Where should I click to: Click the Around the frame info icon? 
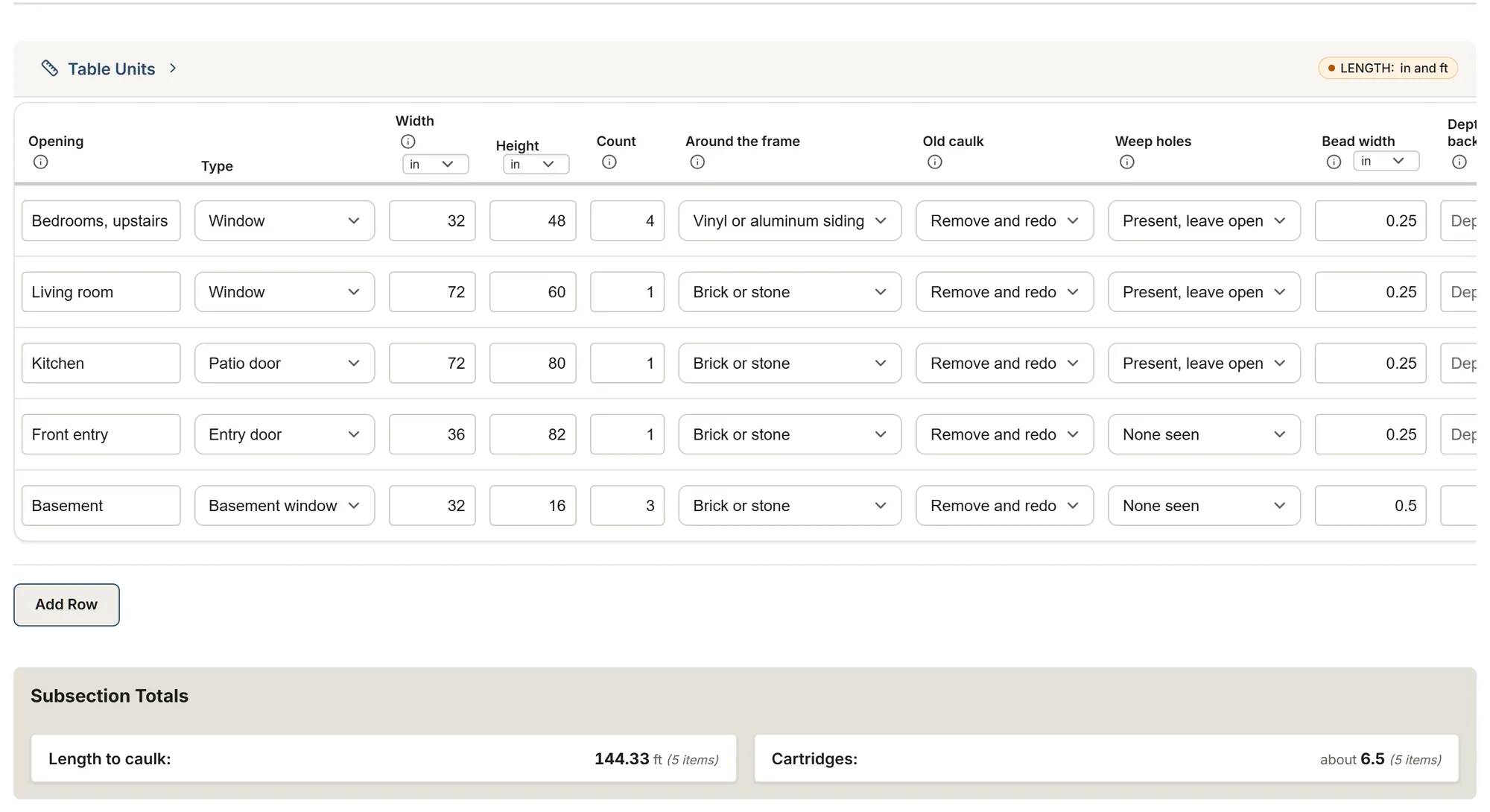(697, 162)
